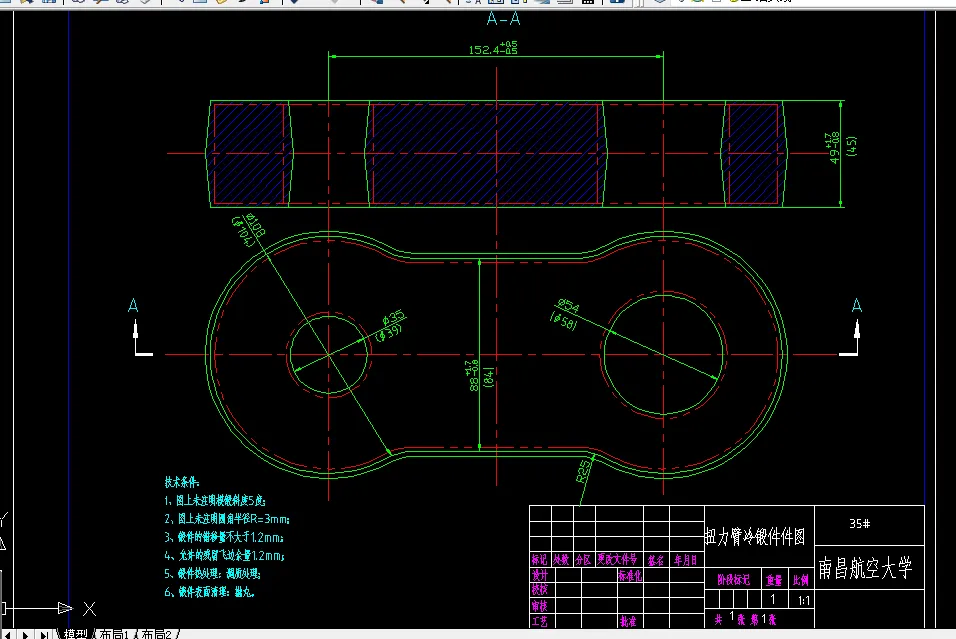Select the 1:1 scale value
The width and height of the screenshot is (956, 639).
tap(804, 601)
